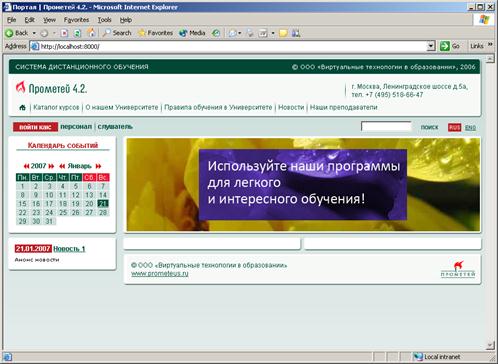Open the Back history dropdown arrow
The height and width of the screenshot is (364, 498).
(x=34, y=33)
